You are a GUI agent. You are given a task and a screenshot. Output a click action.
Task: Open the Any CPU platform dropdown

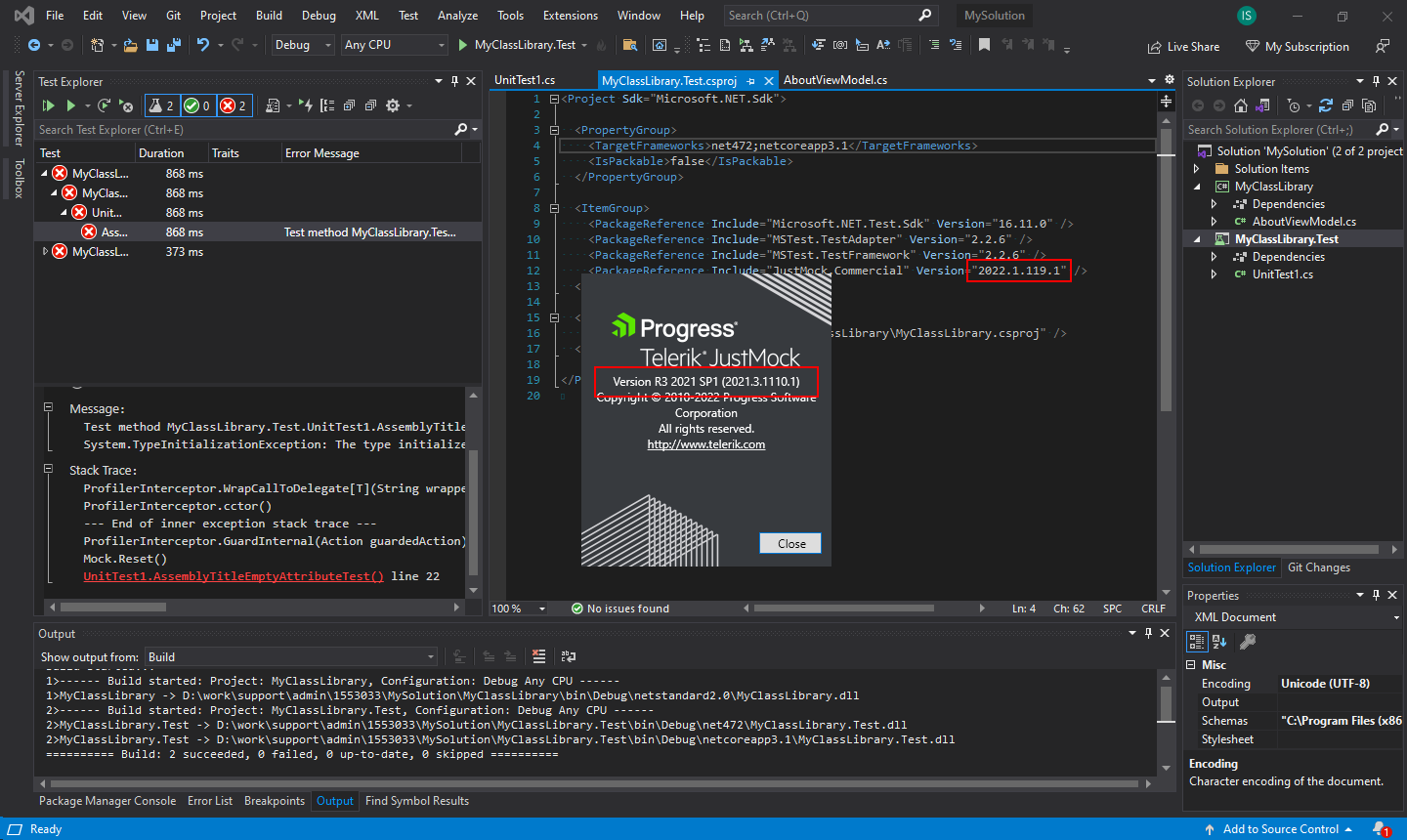[395, 45]
